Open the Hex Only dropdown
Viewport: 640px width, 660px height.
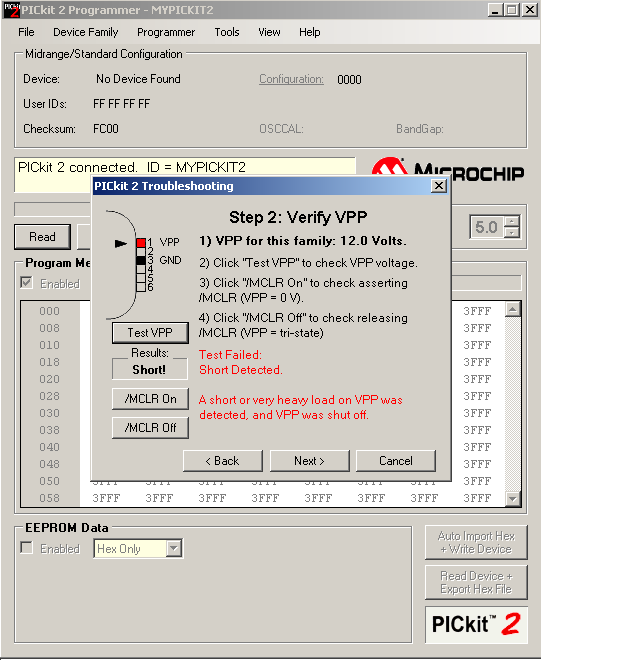click(173, 548)
